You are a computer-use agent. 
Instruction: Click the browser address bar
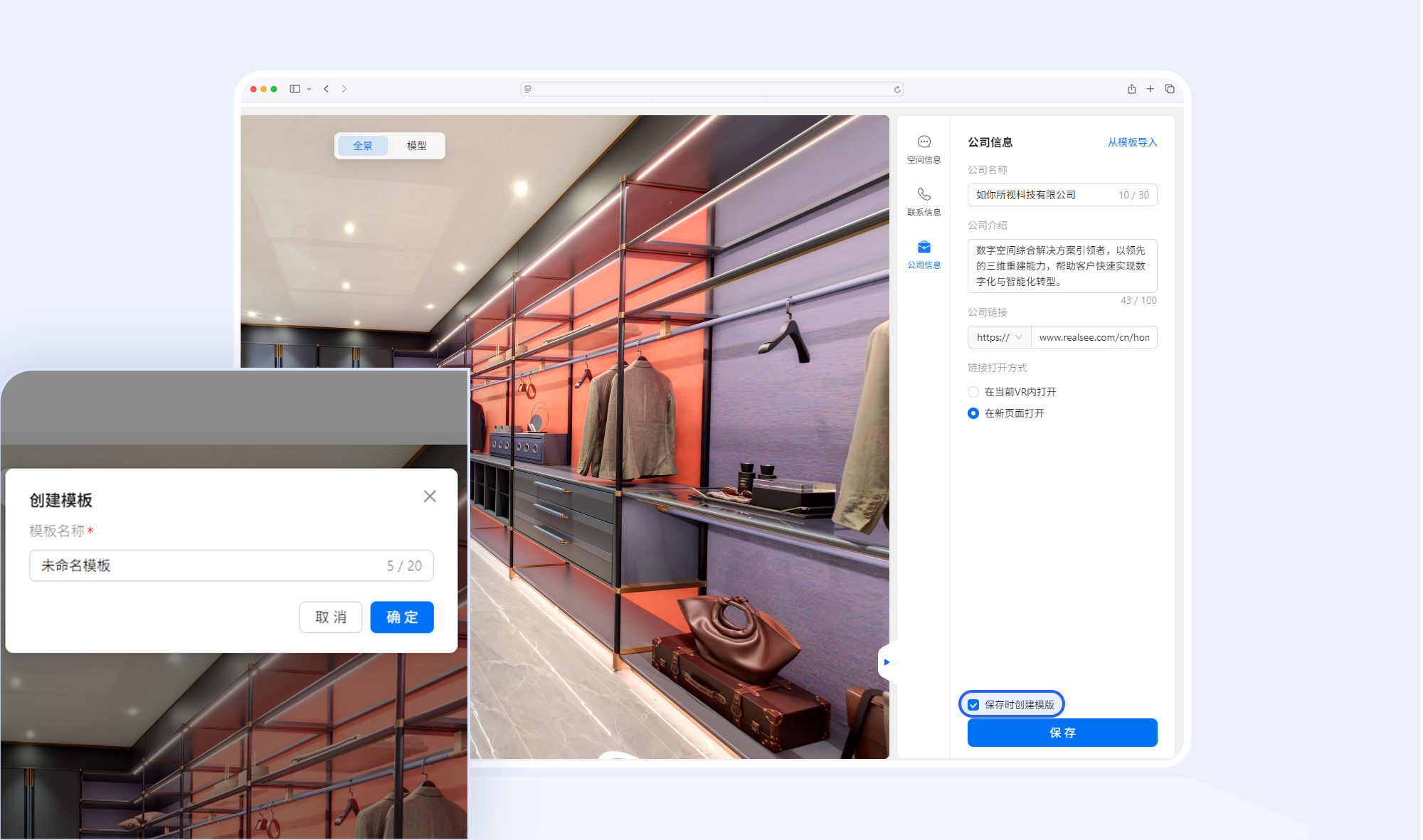click(x=712, y=90)
